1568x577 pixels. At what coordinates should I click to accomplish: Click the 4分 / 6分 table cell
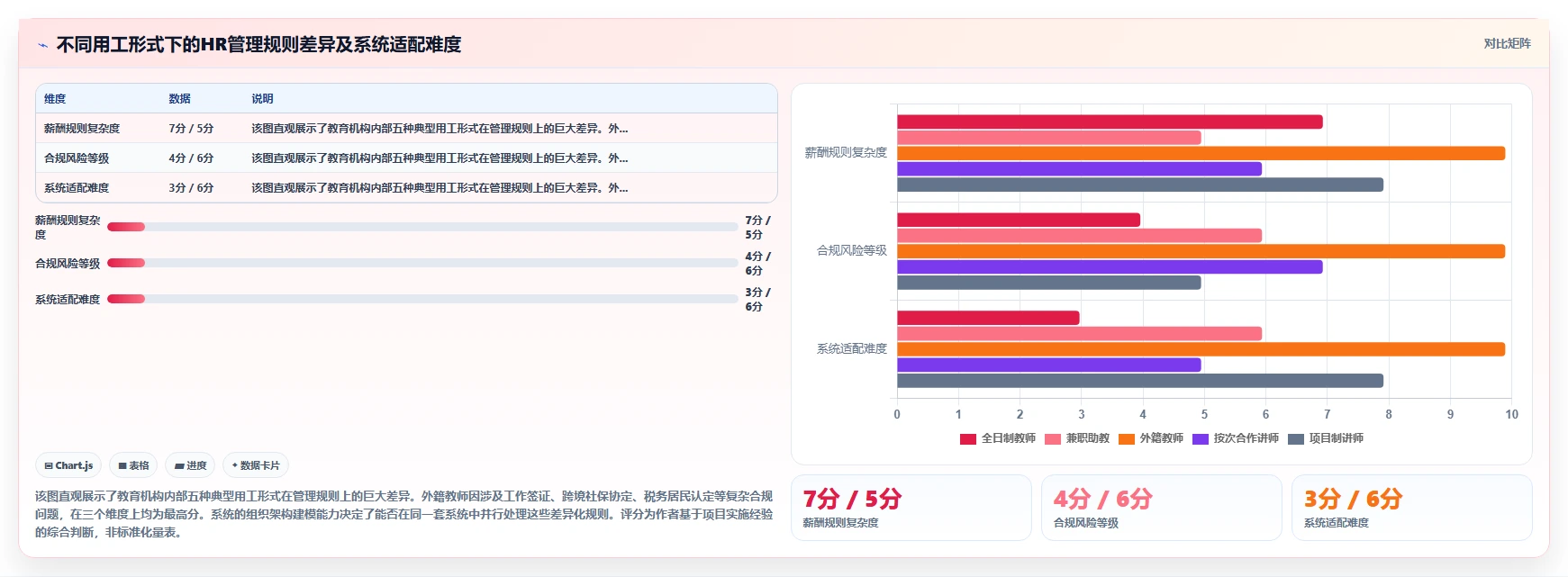[191, 158]
